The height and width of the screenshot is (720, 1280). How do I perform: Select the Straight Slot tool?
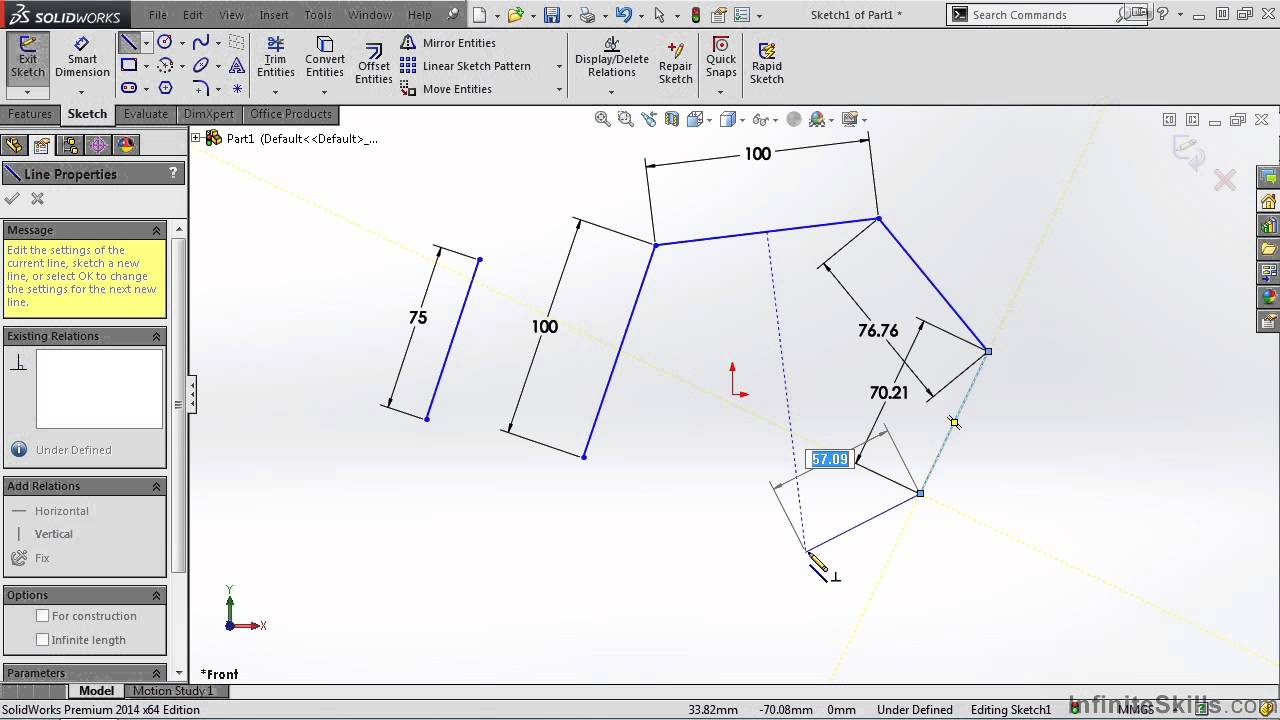(129, 88)
